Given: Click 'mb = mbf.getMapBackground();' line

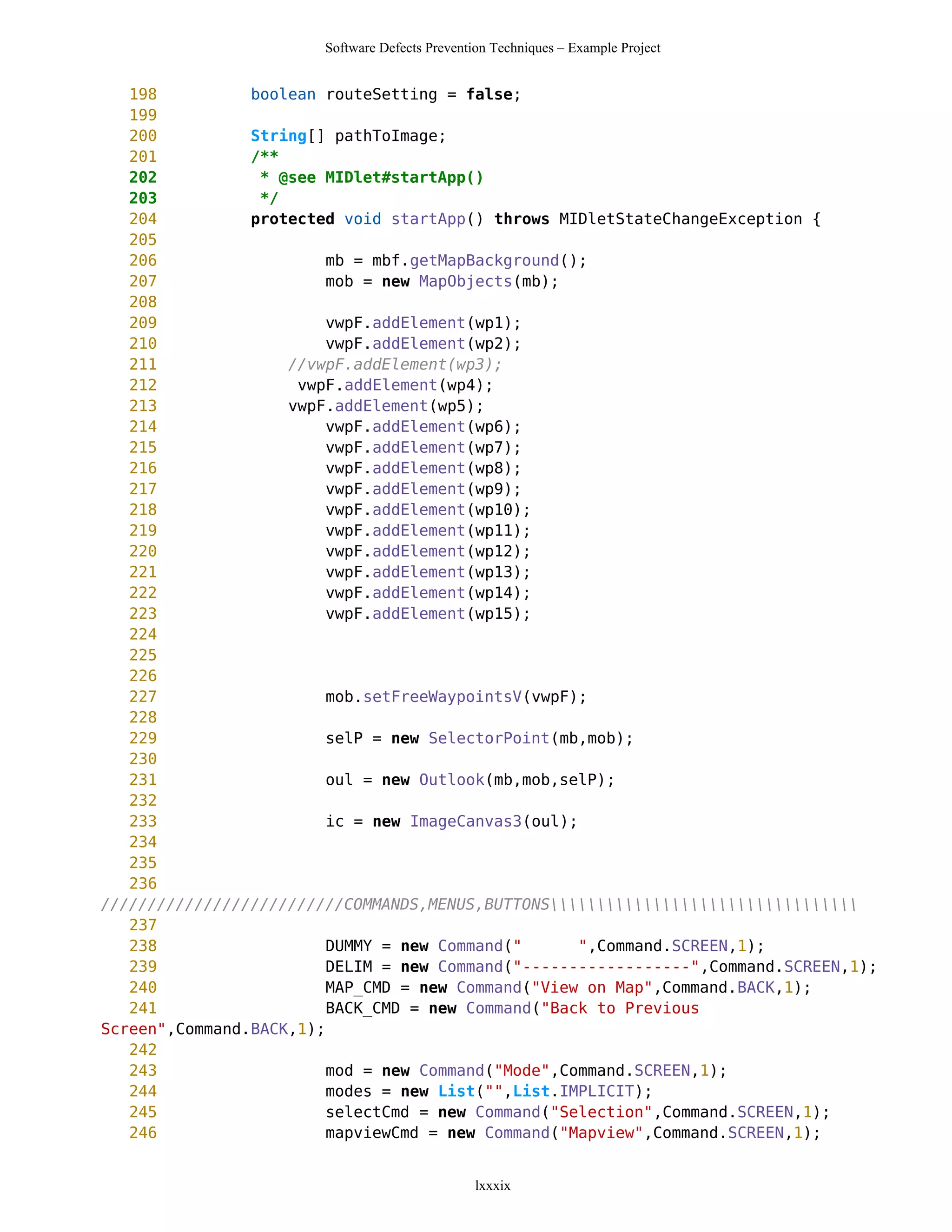Looking at the screenshot, I should (456, 261).
